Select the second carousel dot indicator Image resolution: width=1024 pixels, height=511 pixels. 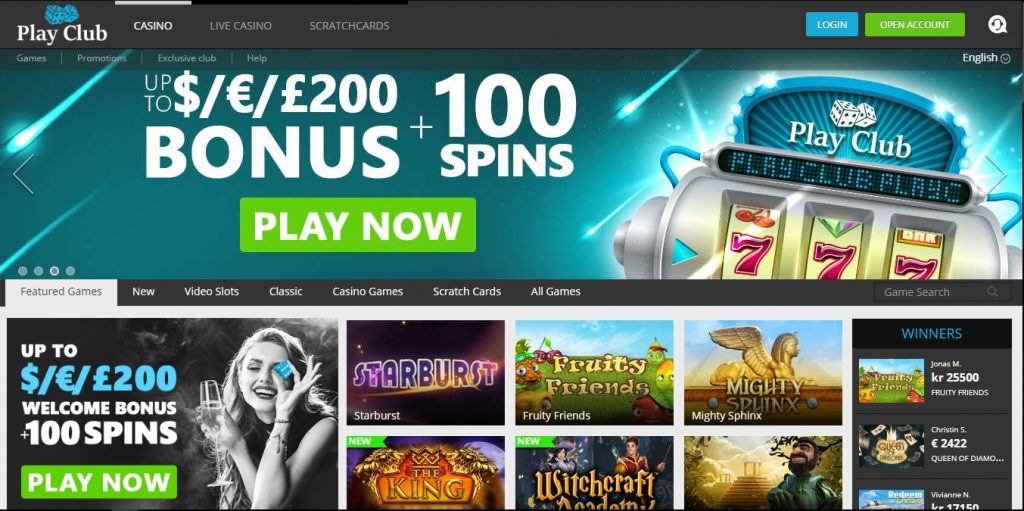[39, 271]
